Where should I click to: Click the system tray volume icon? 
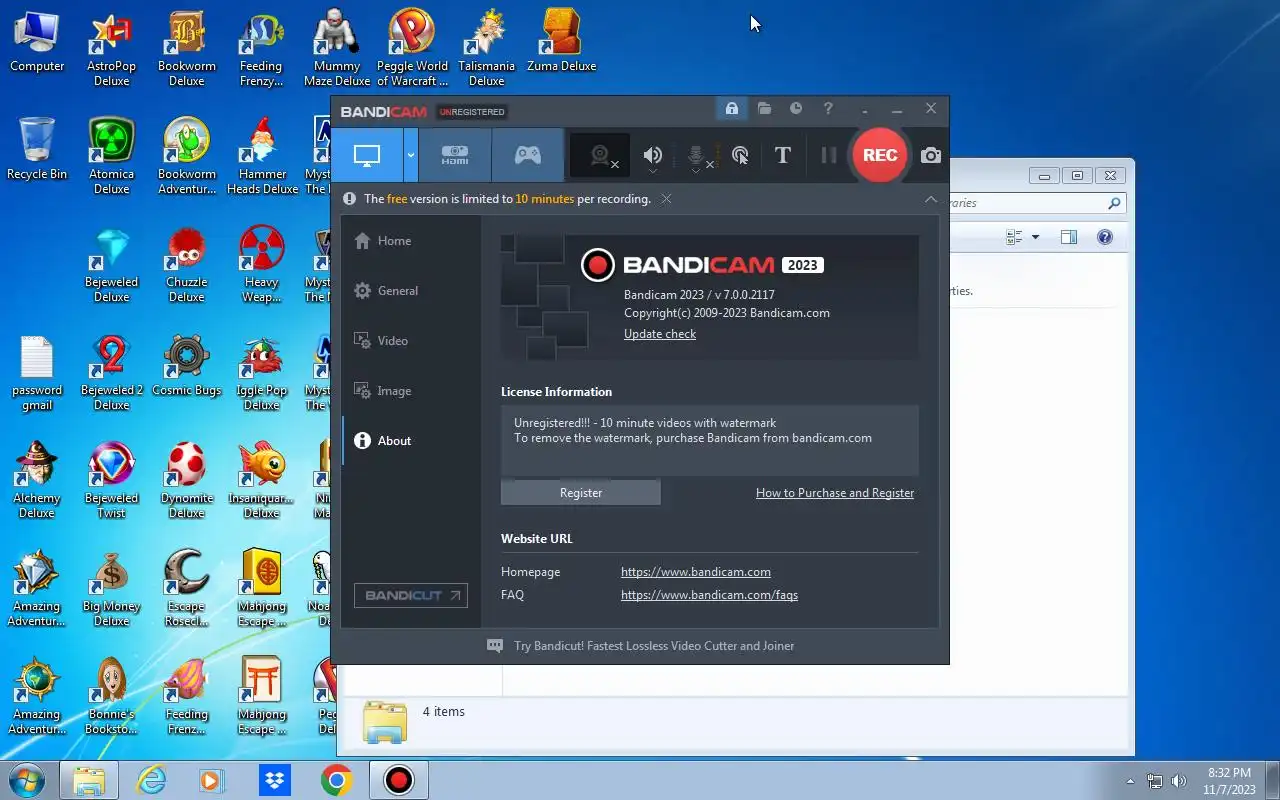pyautogui.click(x=1179, y=781)
